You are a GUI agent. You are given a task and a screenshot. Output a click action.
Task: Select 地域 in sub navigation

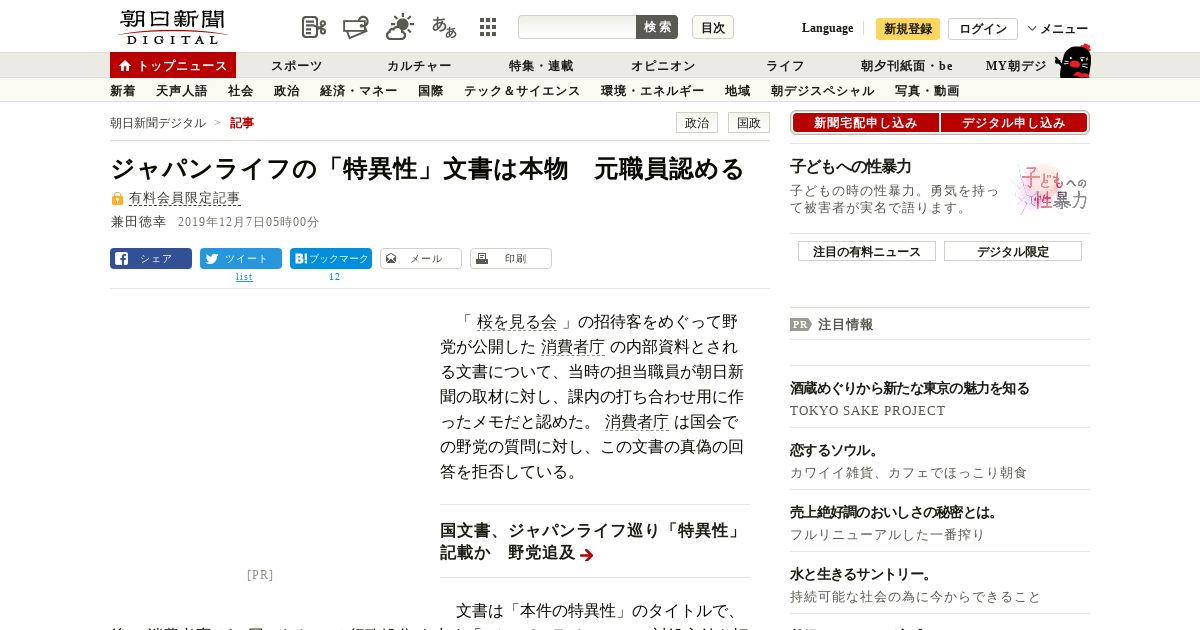click(x=738, y=91)
